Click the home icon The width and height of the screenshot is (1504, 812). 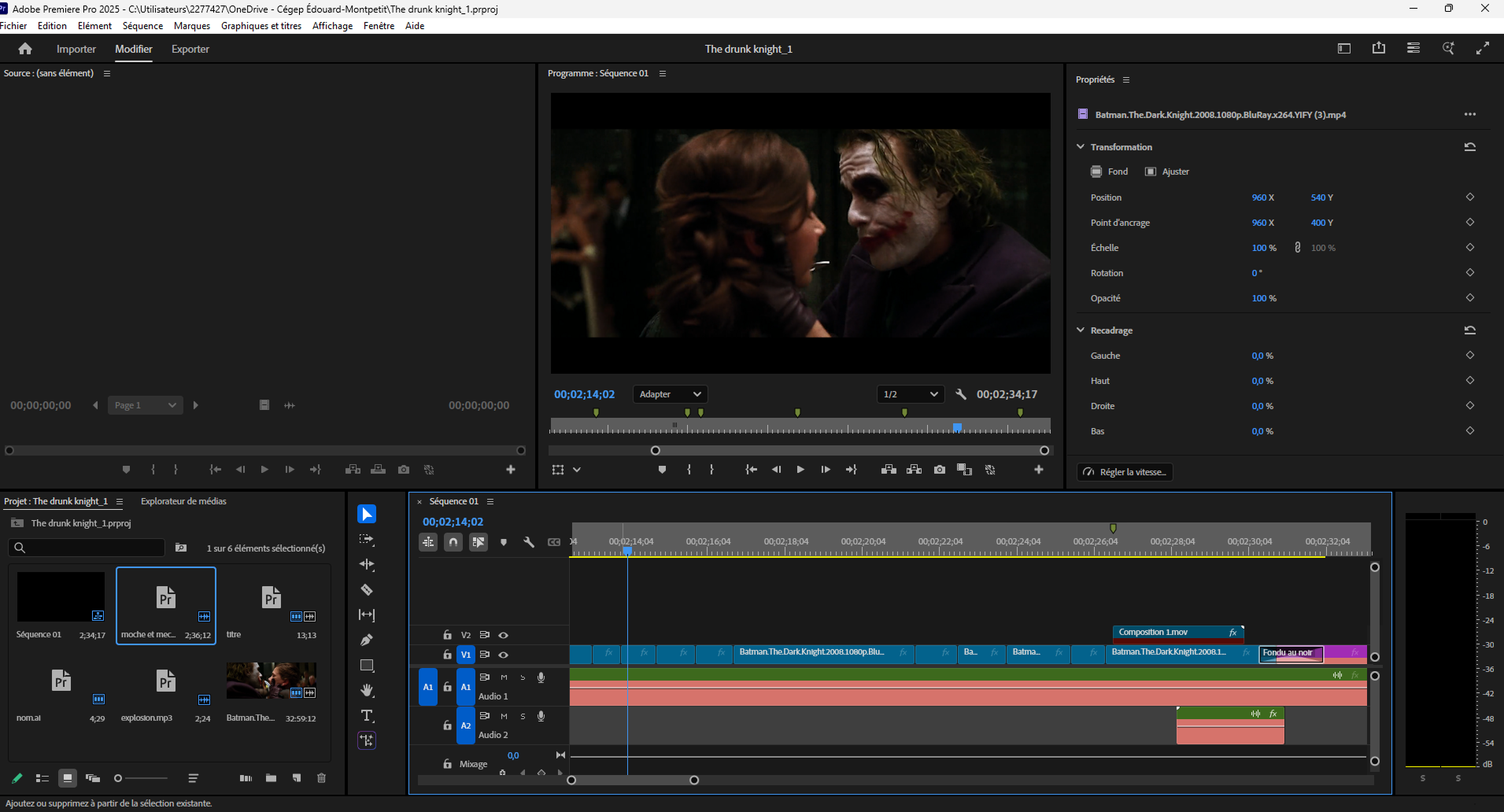[x=25, y=49]
